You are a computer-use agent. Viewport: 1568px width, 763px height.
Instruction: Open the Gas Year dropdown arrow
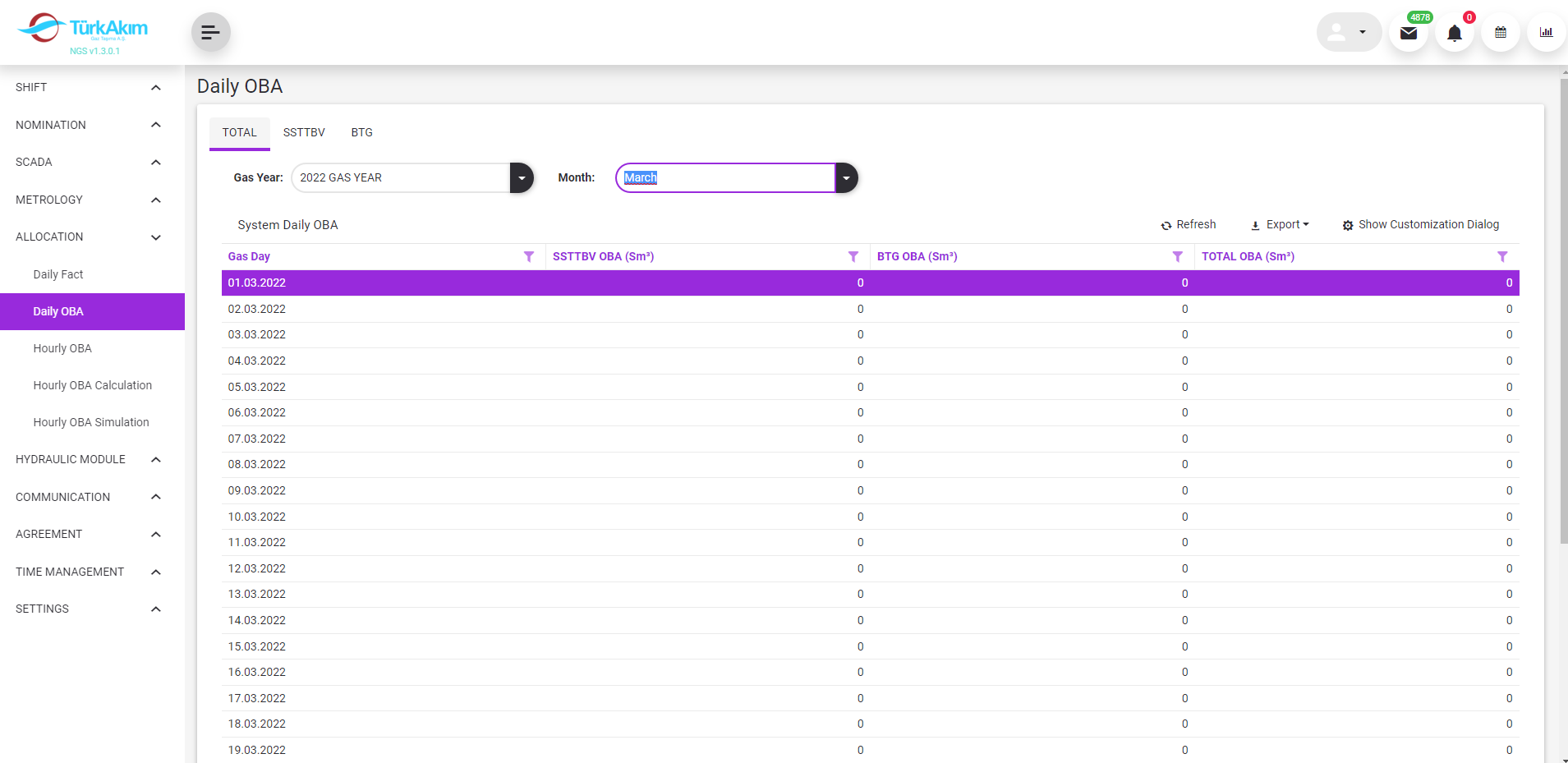click(522, 178)
